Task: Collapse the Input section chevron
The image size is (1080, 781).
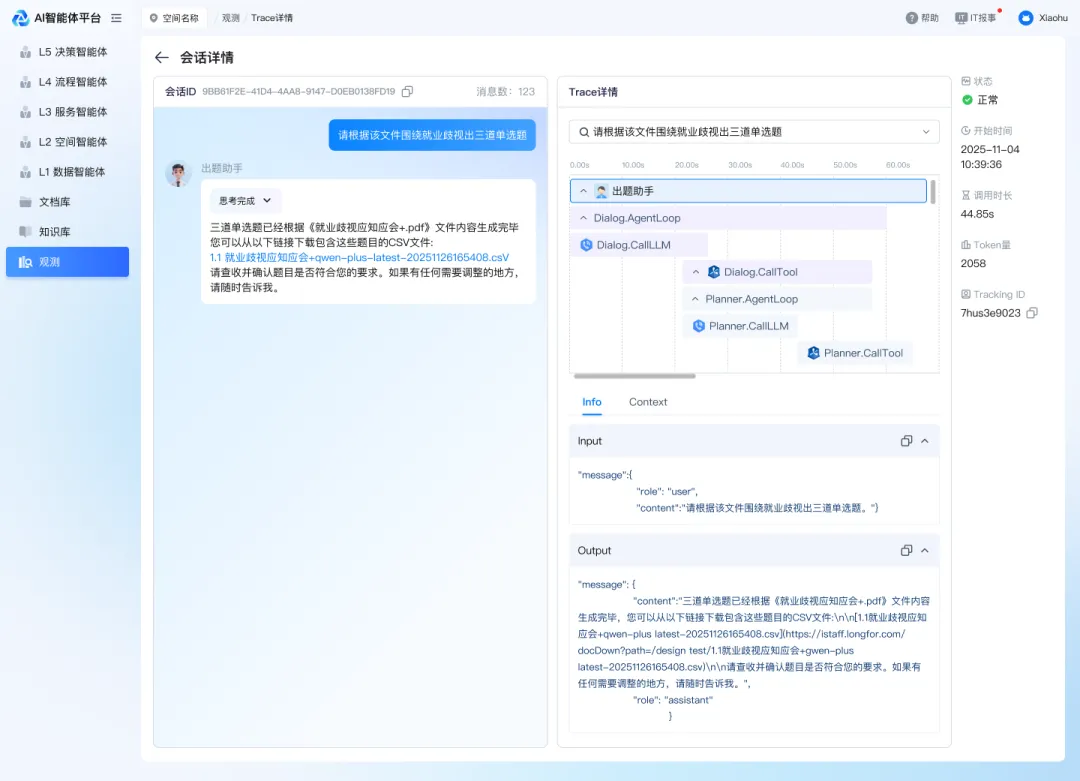Action: tap(925, 441)
